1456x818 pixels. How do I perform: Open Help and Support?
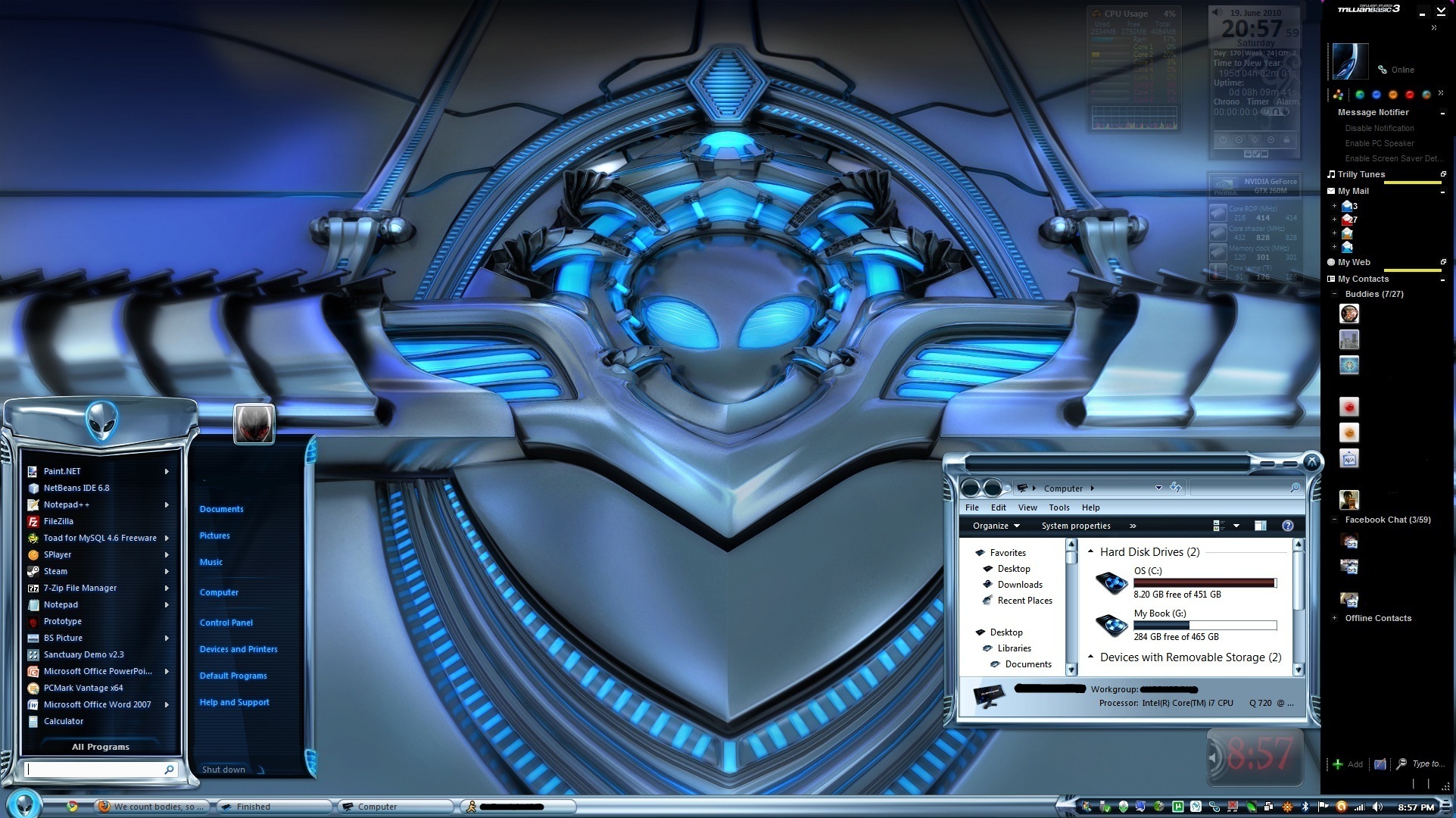235,702
